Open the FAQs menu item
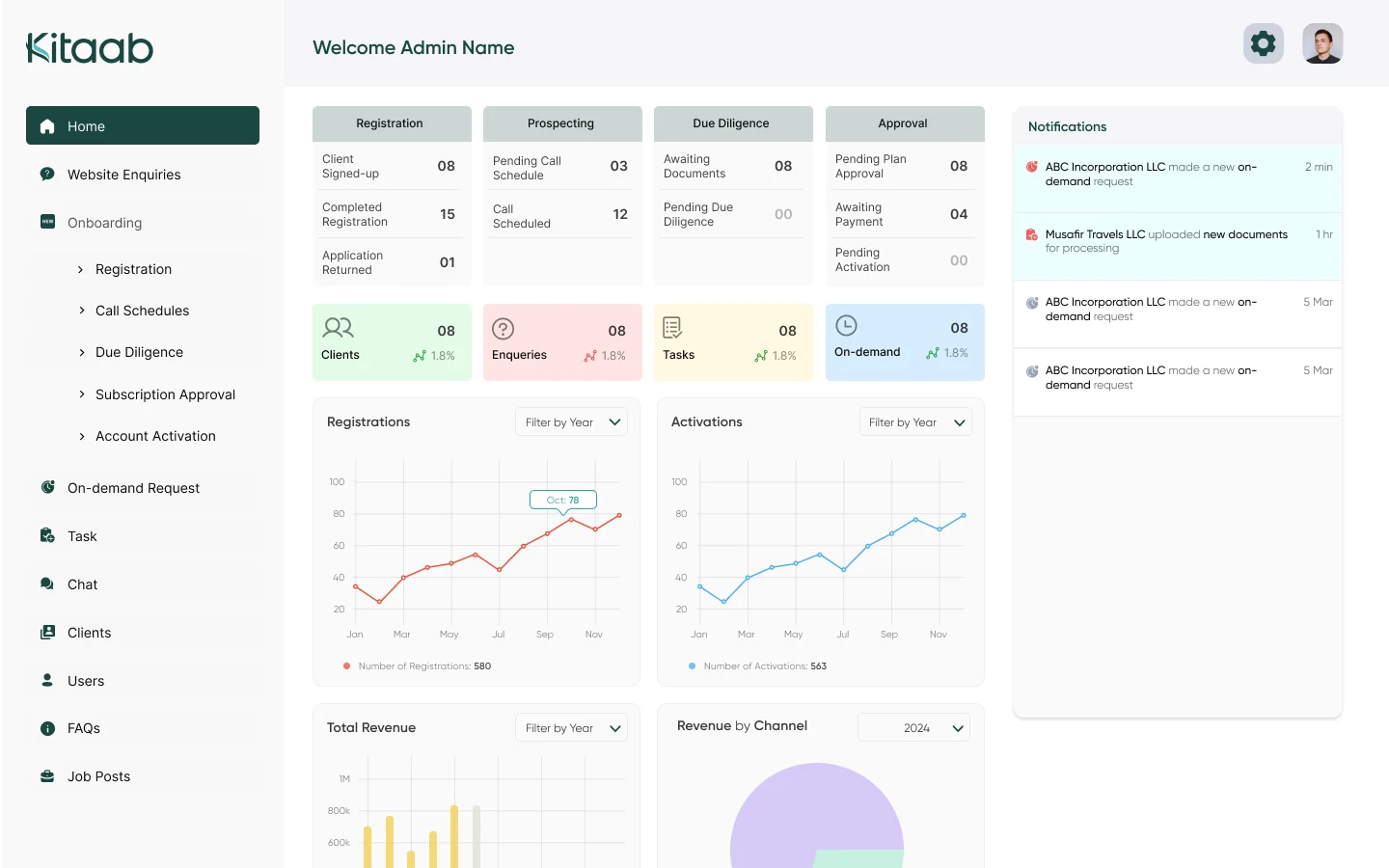The width and height of the screenshot is (1389, 868). pos(143,728)
